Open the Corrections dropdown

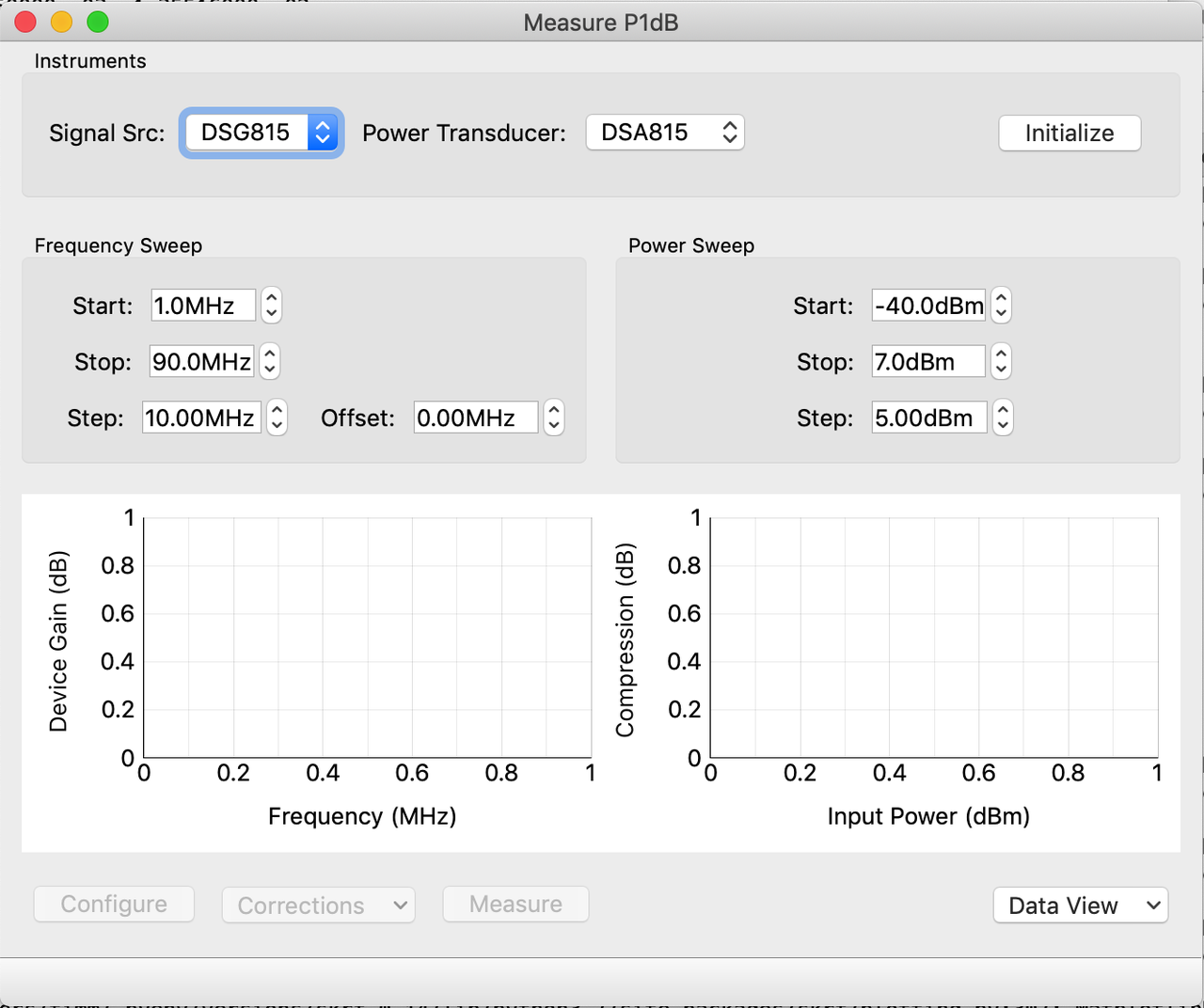click(x=319, y=906)
